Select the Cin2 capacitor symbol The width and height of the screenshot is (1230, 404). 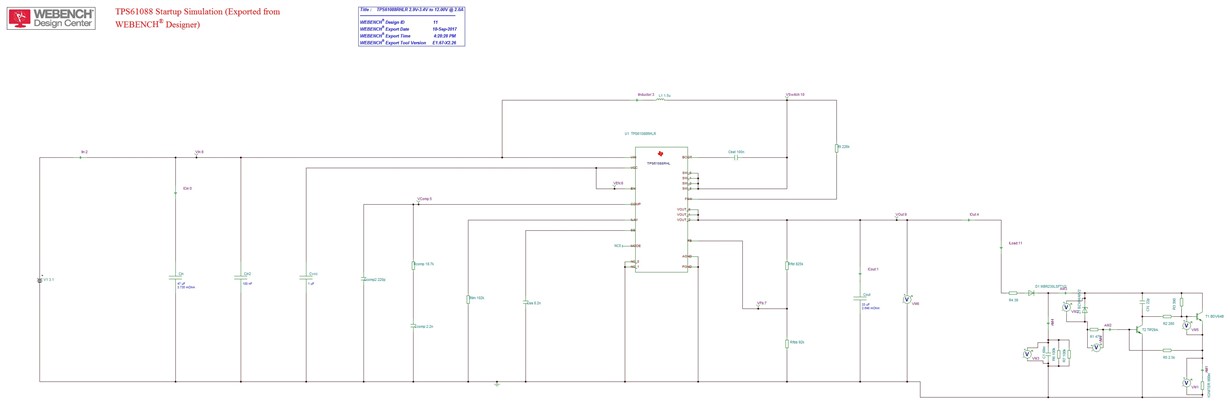tap(241, 277)
